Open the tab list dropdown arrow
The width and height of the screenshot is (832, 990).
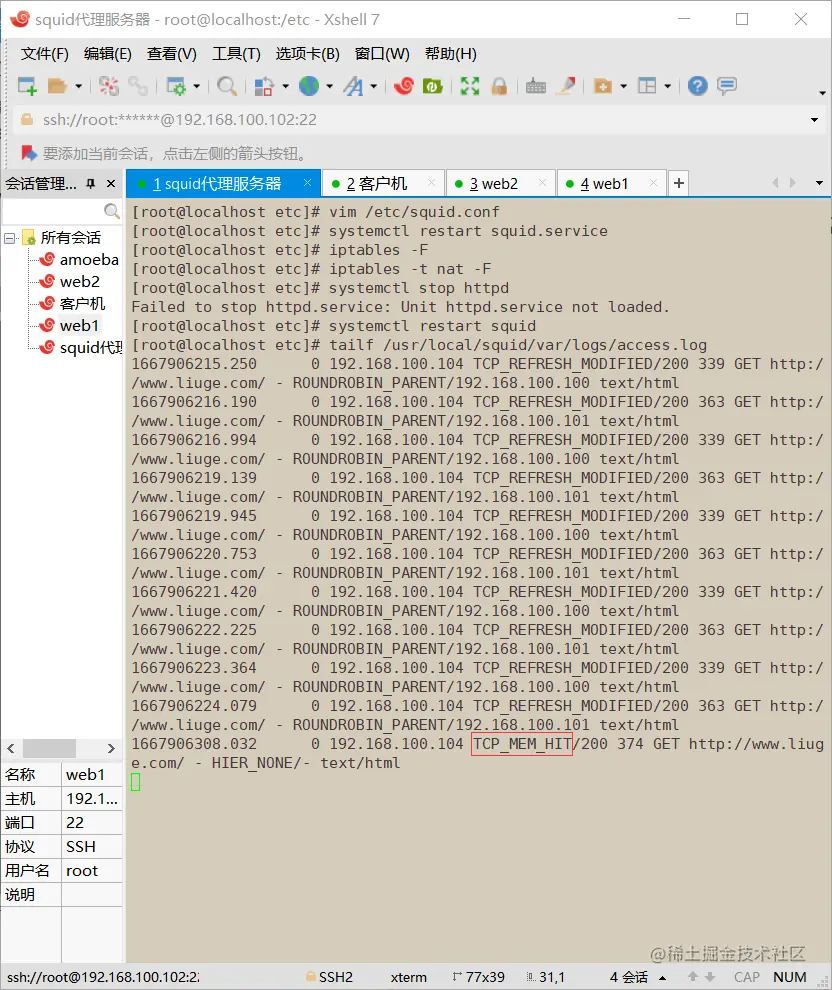(x=819, y=183)
